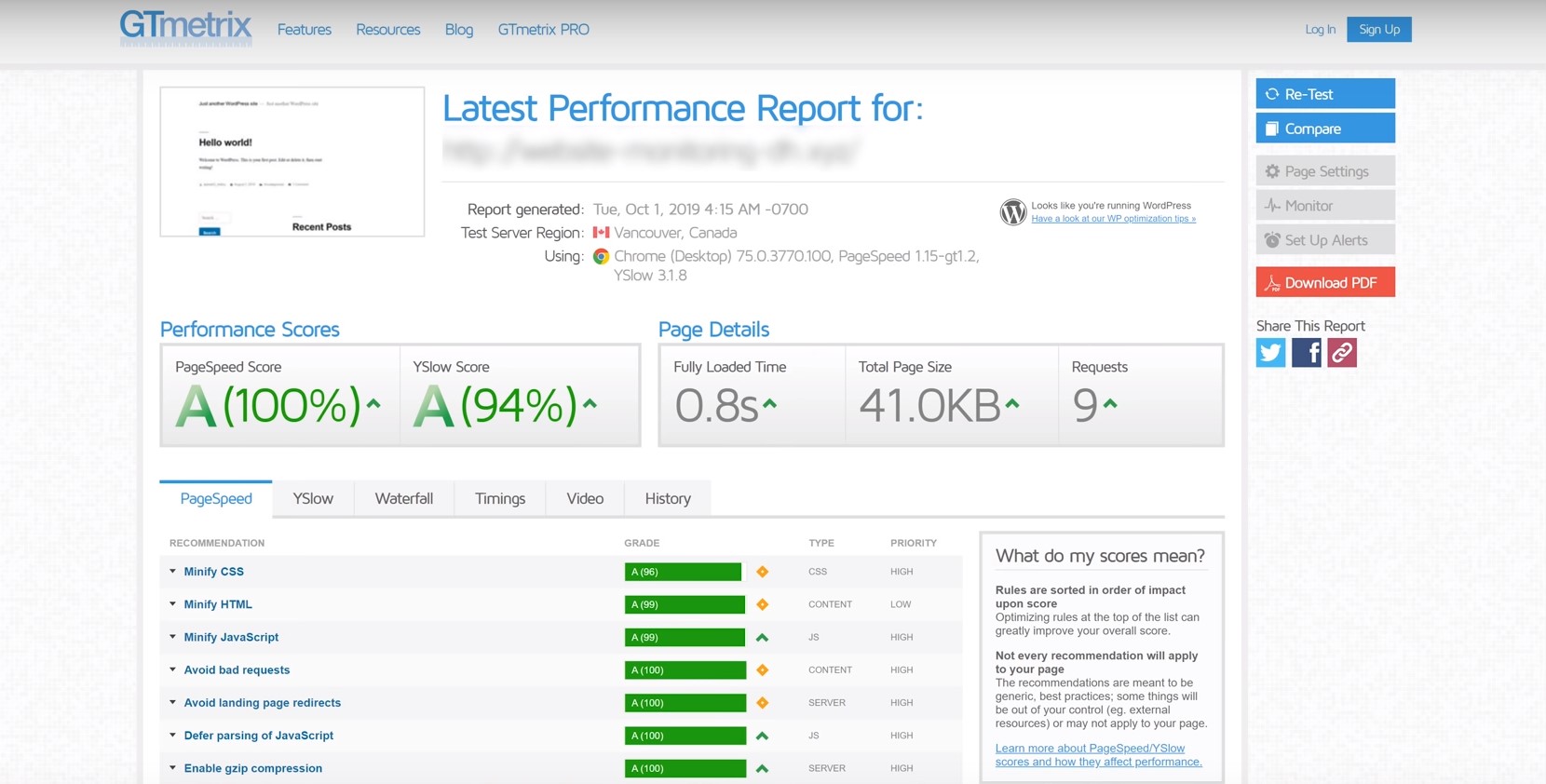
Task: Switch to the YSlow tab
Action: click(x=313, y=499)
